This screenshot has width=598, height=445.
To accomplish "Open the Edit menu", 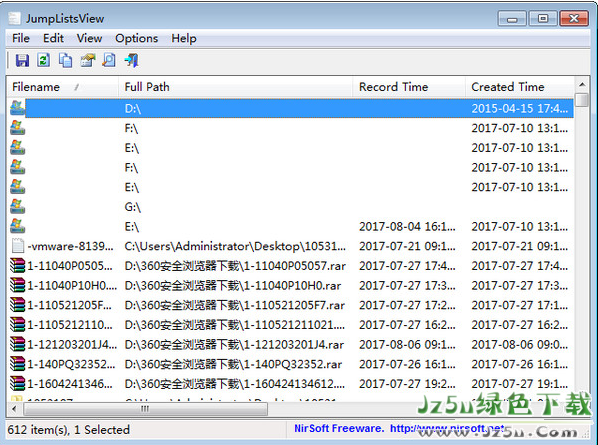I will point(53,38).
